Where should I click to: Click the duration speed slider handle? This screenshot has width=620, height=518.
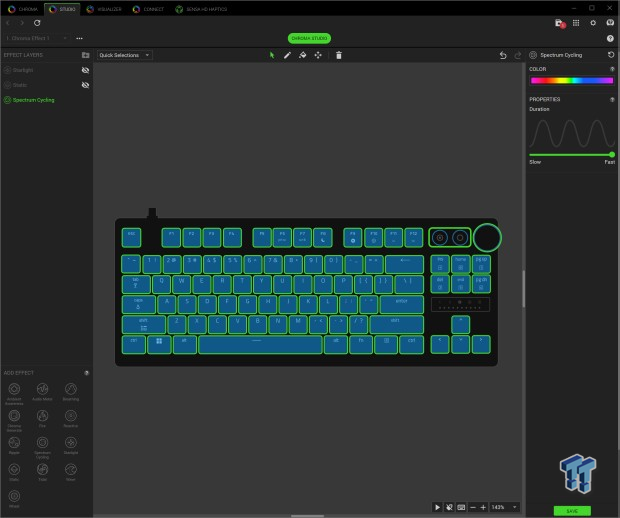click(x=612, y=155)
